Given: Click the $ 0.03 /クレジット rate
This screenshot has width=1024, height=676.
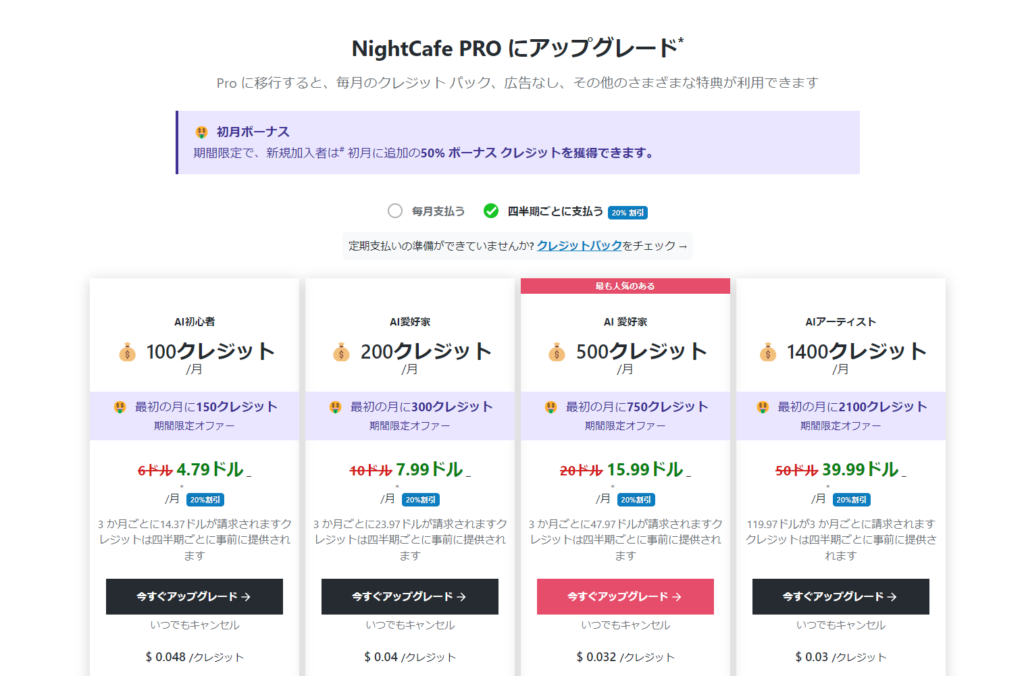Looking at the screenshot, I should pyautogui.click(x=840, y=657).
